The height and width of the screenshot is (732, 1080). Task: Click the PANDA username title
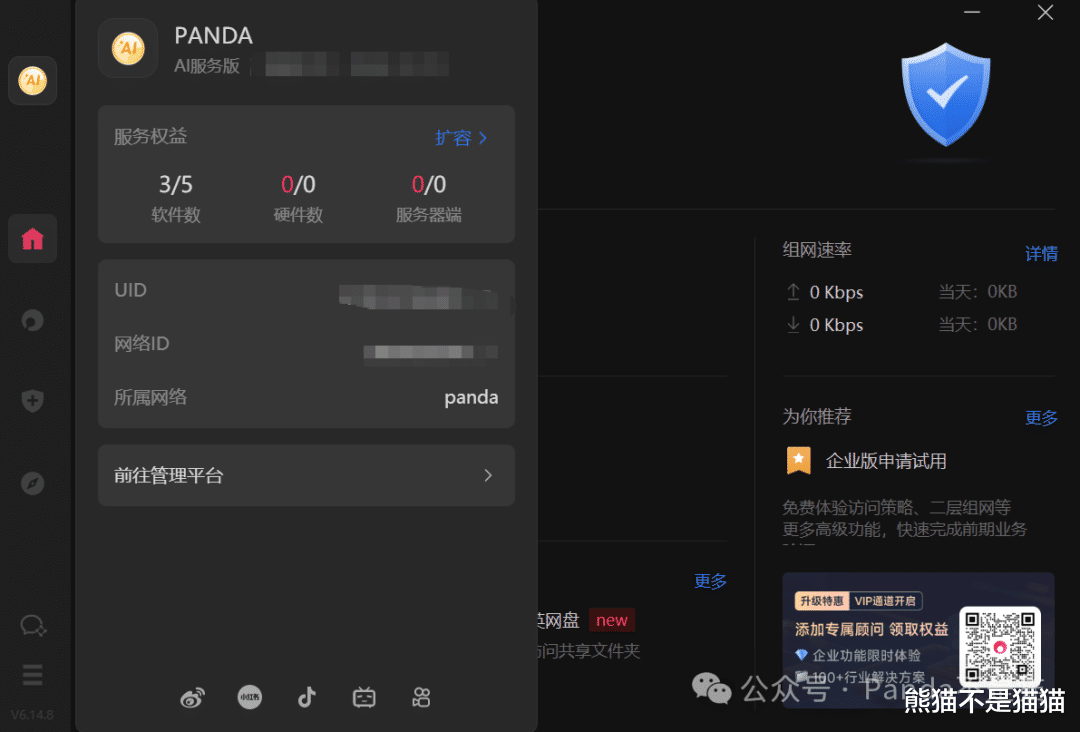[214, 35]
